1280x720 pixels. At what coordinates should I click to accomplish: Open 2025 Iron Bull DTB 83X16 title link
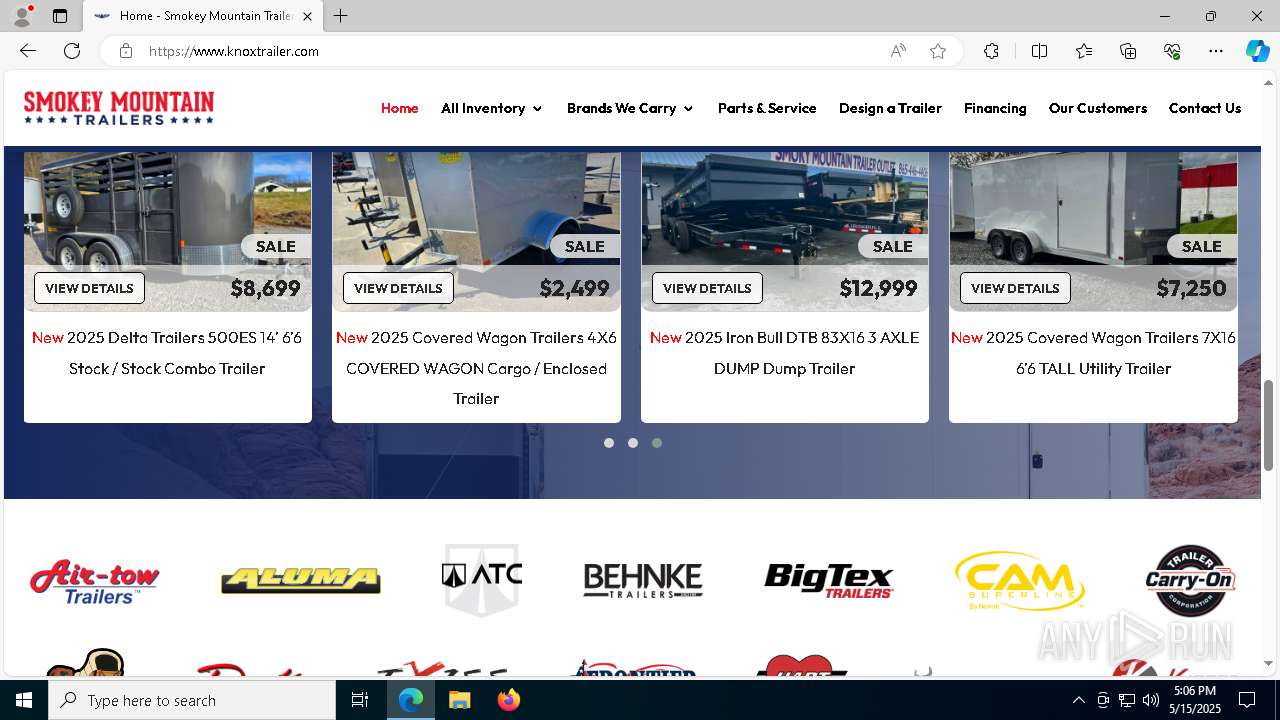[785, 353]
